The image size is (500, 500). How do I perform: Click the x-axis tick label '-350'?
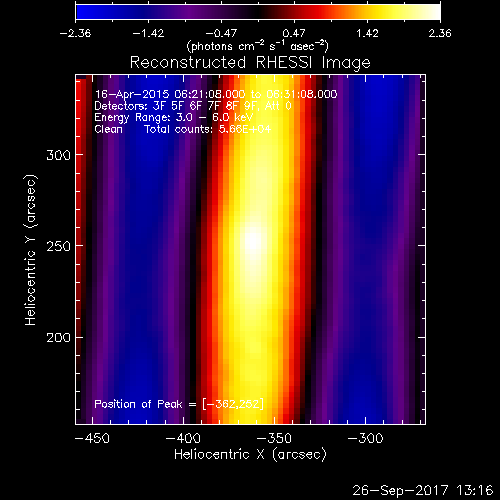[274, 438]
